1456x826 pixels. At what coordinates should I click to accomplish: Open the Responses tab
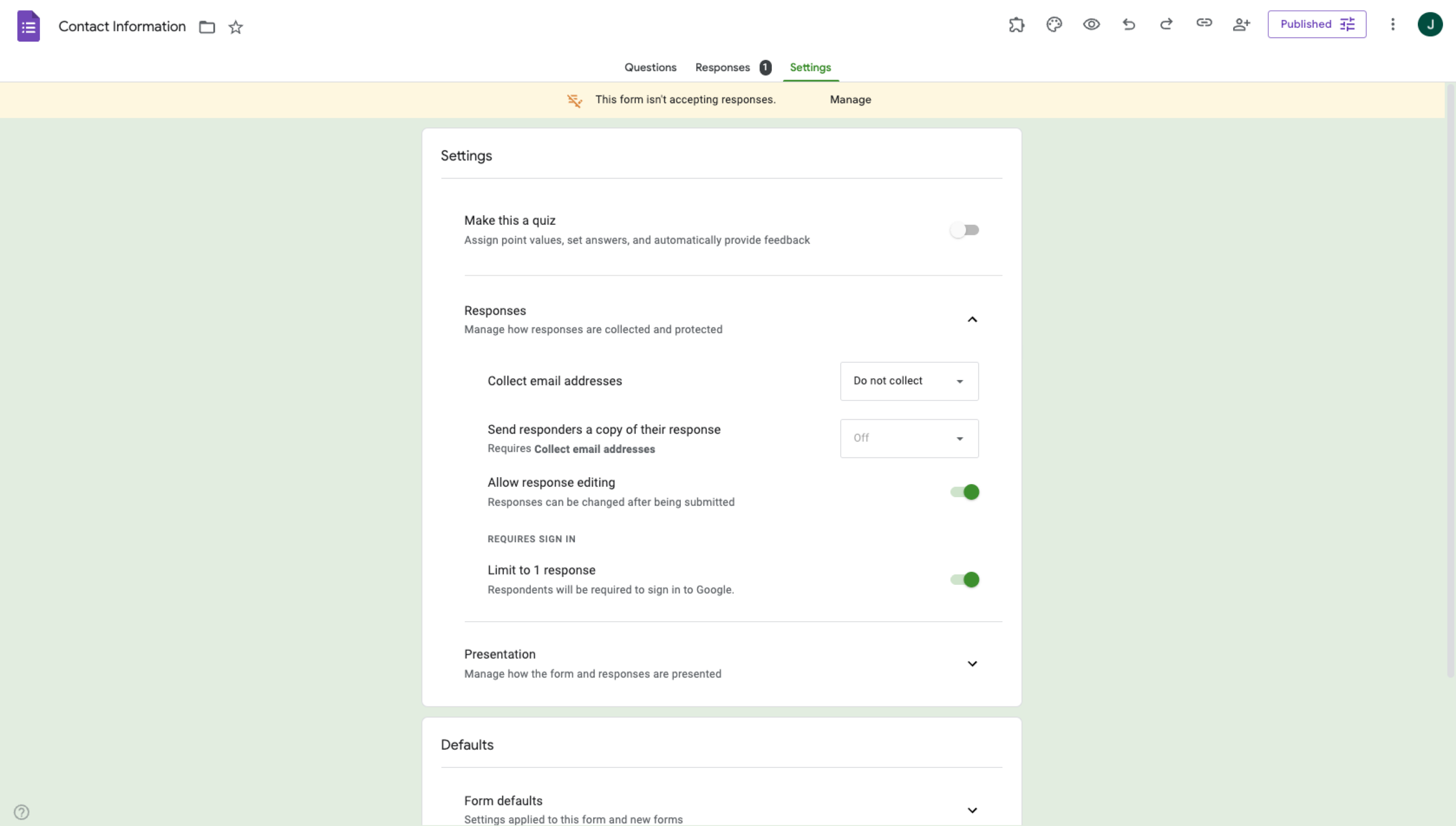[722, 67]
